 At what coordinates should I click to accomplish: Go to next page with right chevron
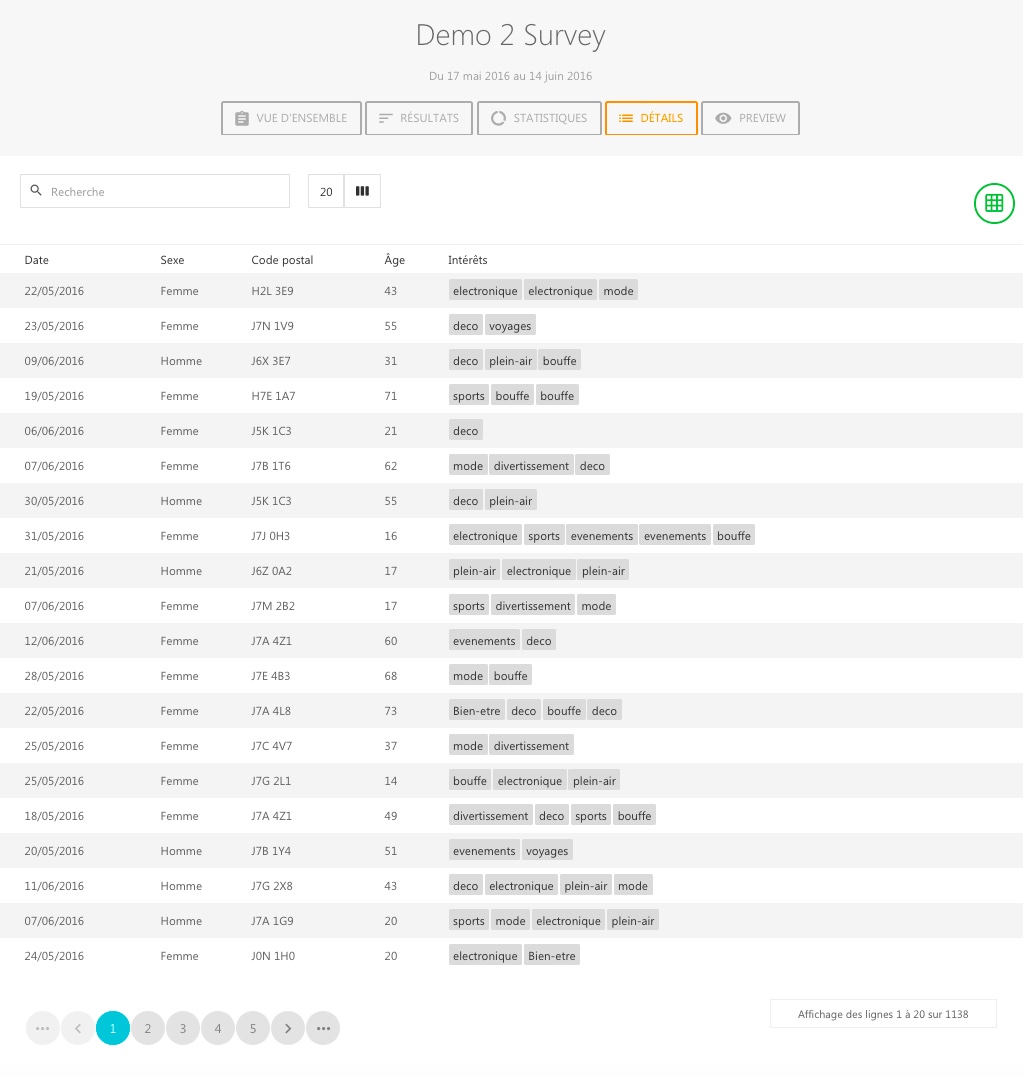tap(288, 1028)
